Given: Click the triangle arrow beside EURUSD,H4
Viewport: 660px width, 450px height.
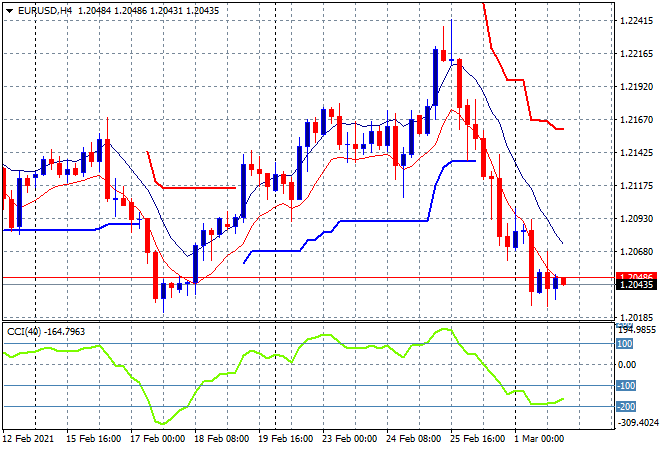Looking at the screenshot, I should pos(9,11).
